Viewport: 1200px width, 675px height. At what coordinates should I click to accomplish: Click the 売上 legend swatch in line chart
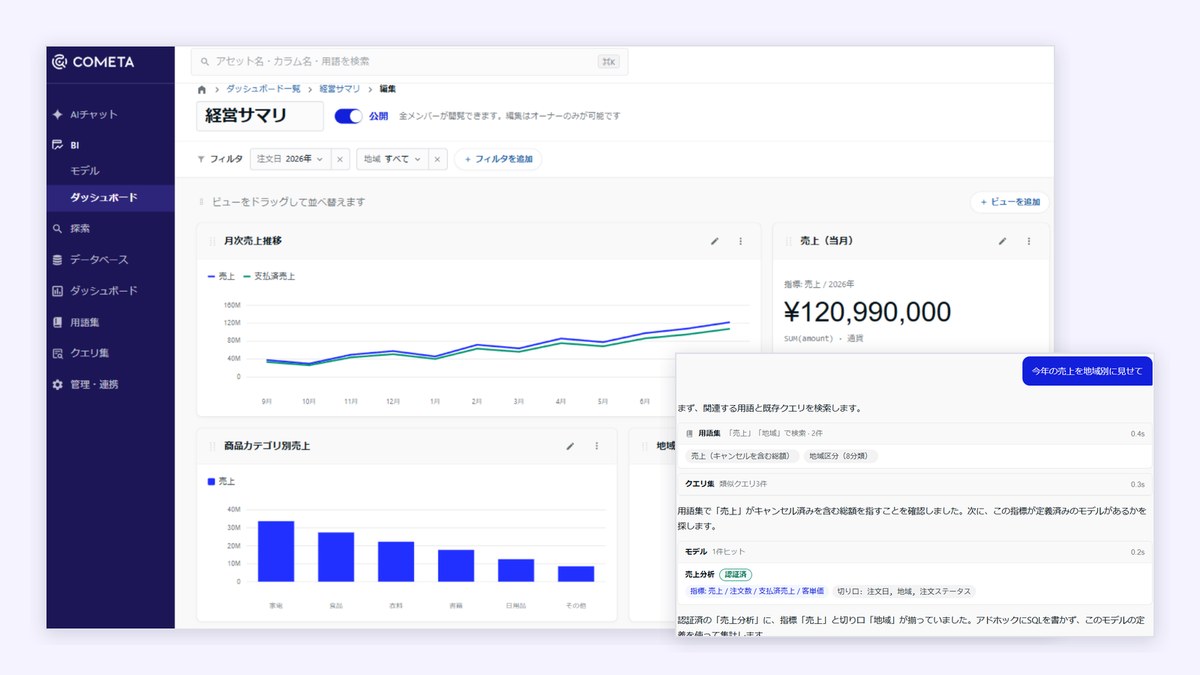[x=211, y=276]
